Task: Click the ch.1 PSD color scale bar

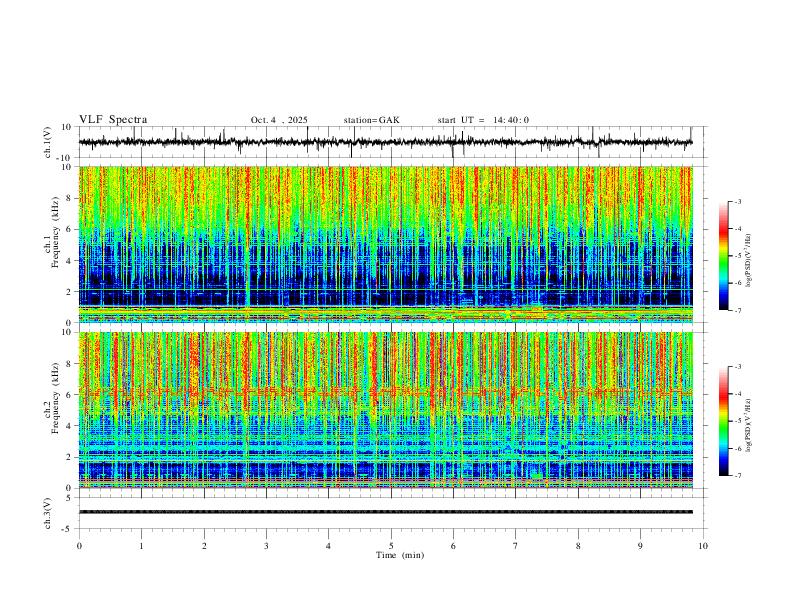Action: pyautogui.click(x=724, y=255)
